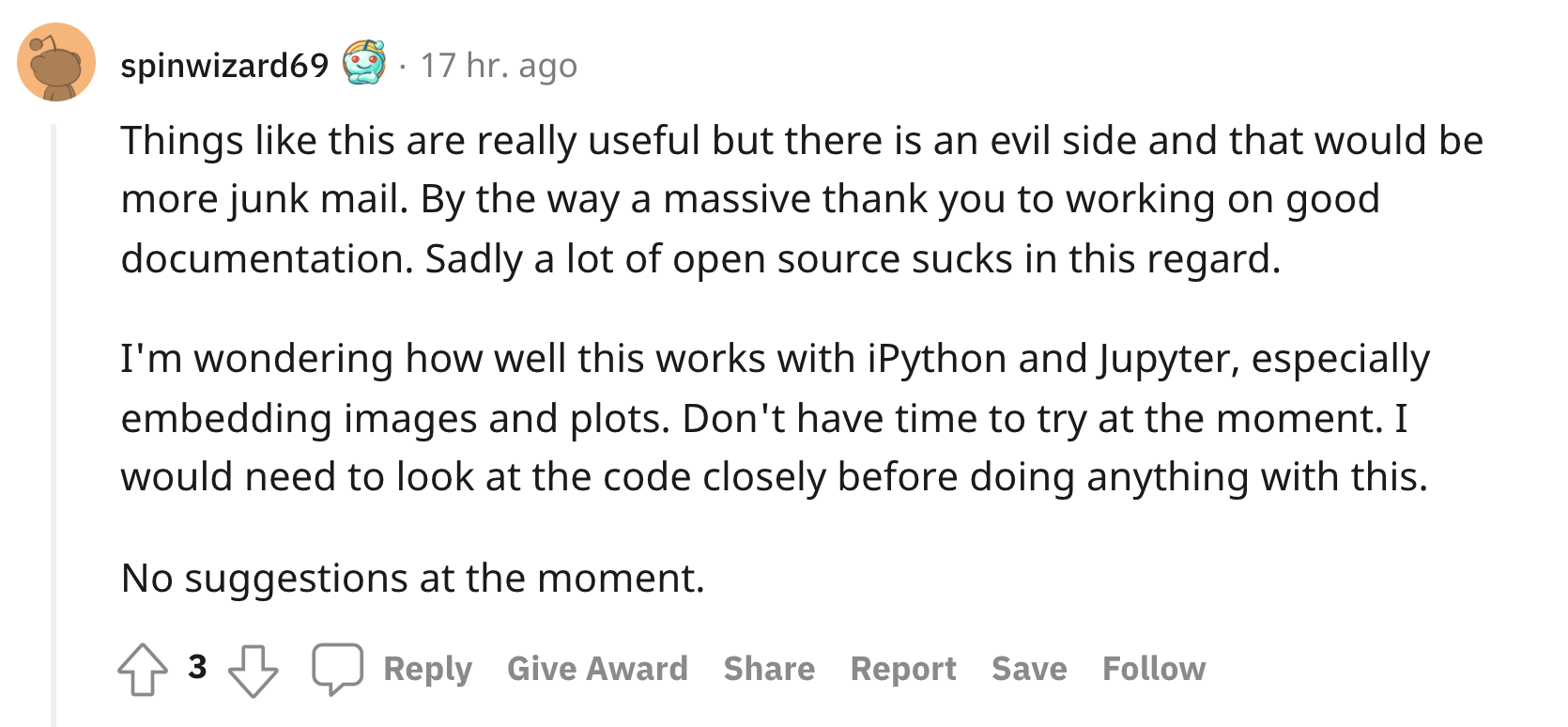The width and height of the screenshot is (1568, 727).
Task: Save this comment
Action: click(x=1030, y=669)
